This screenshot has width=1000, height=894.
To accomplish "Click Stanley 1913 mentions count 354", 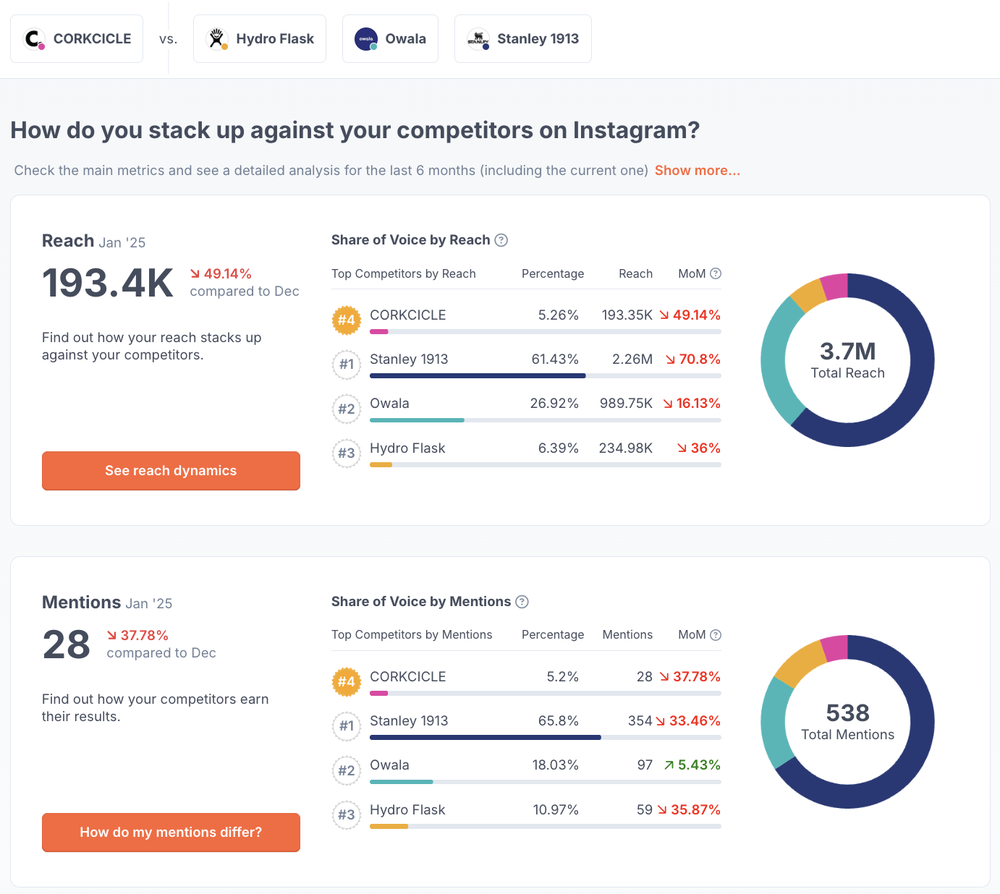I will [640, 721].
